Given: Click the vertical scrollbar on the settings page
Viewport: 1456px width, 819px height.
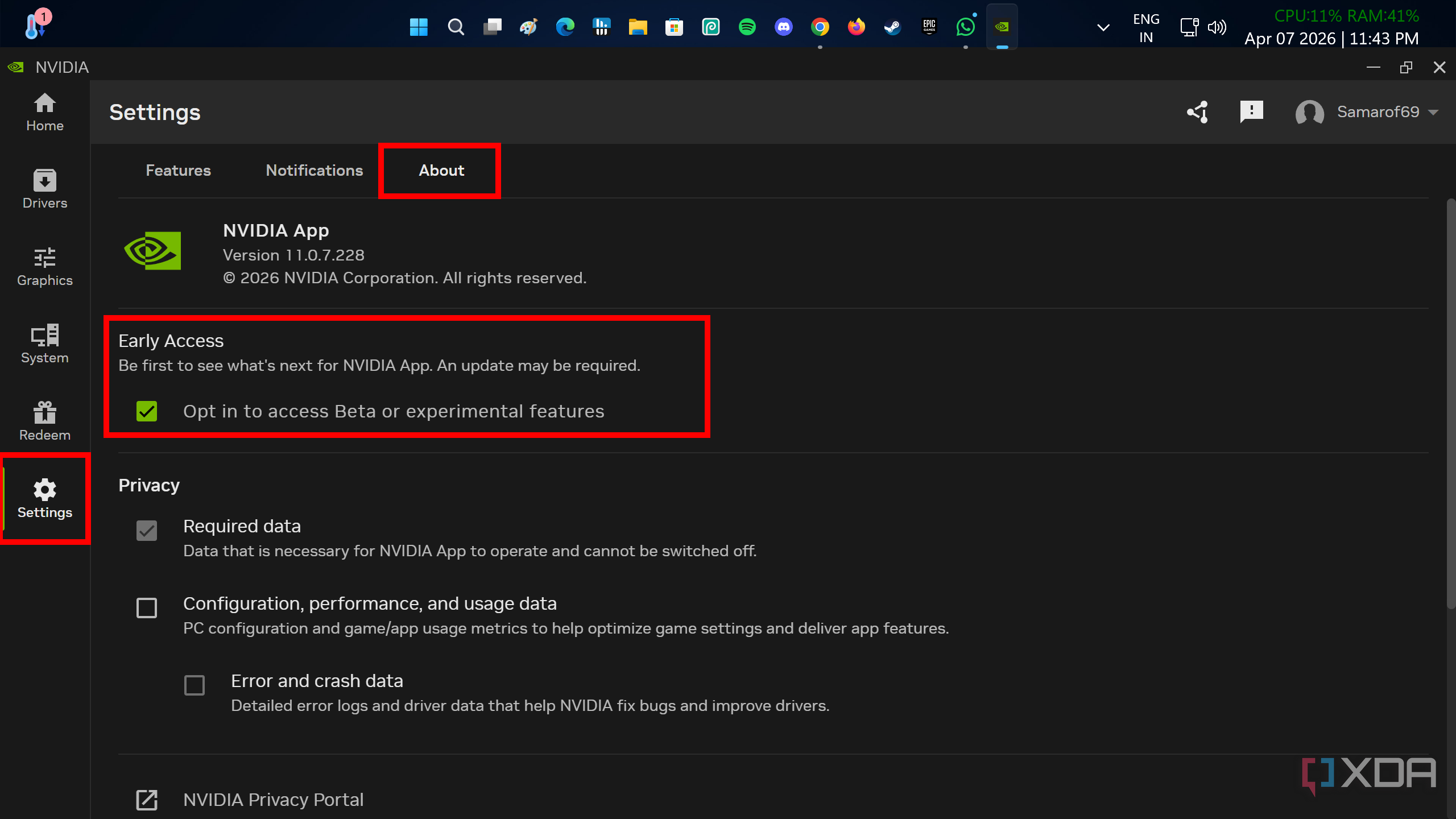Looking at the screenshot, I should (x=1450, y=404).
